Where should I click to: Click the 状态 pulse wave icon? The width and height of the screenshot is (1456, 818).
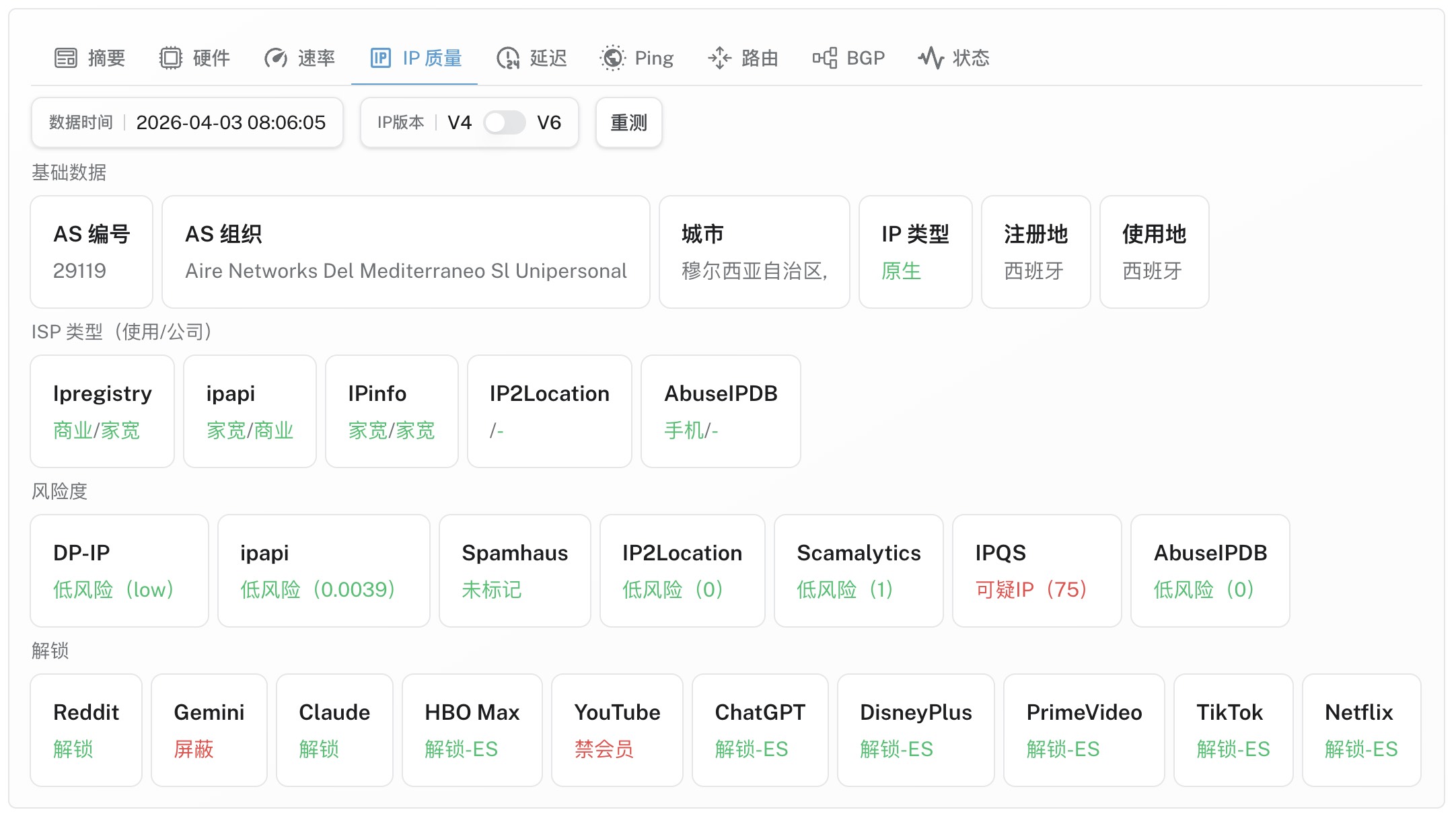click(x=931, y=58)
